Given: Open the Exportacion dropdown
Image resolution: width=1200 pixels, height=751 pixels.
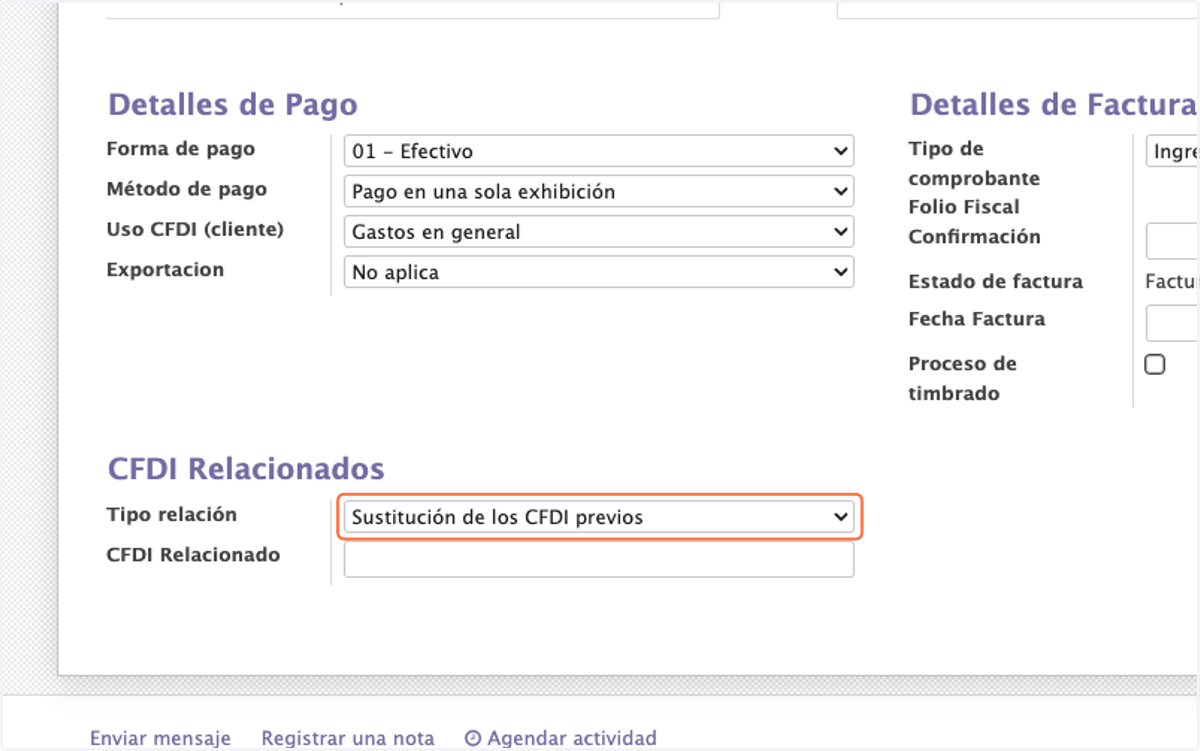Looking at the screenshot, I should pos(598,272).
